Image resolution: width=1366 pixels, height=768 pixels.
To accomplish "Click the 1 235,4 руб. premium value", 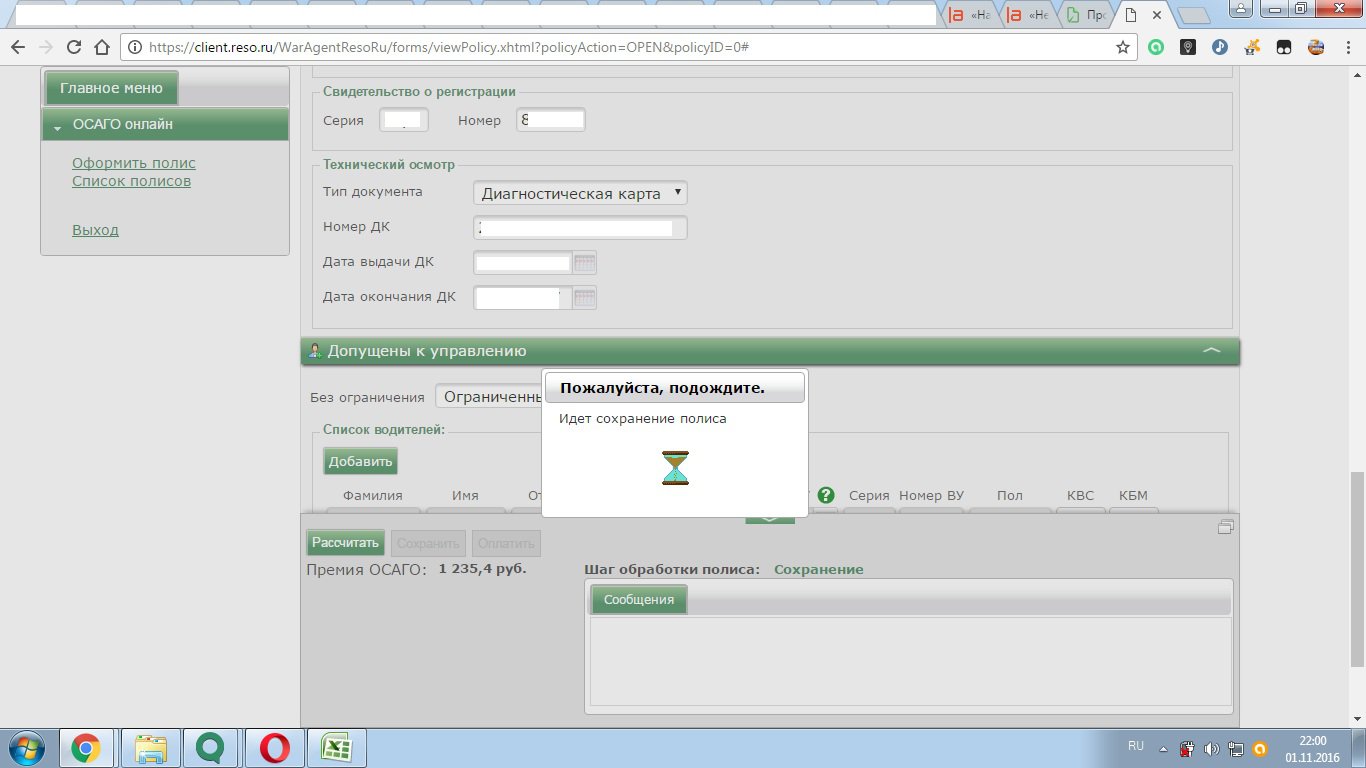I will pyautogui.click(x=482, y=568).
